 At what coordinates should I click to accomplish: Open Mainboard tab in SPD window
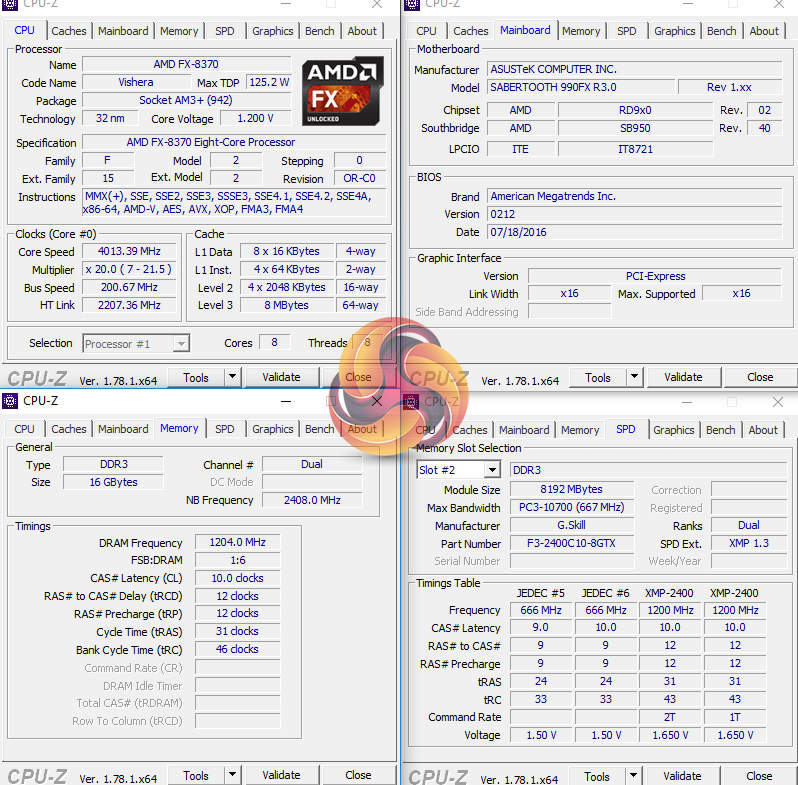pyautogui.click(x=524, y=430)
